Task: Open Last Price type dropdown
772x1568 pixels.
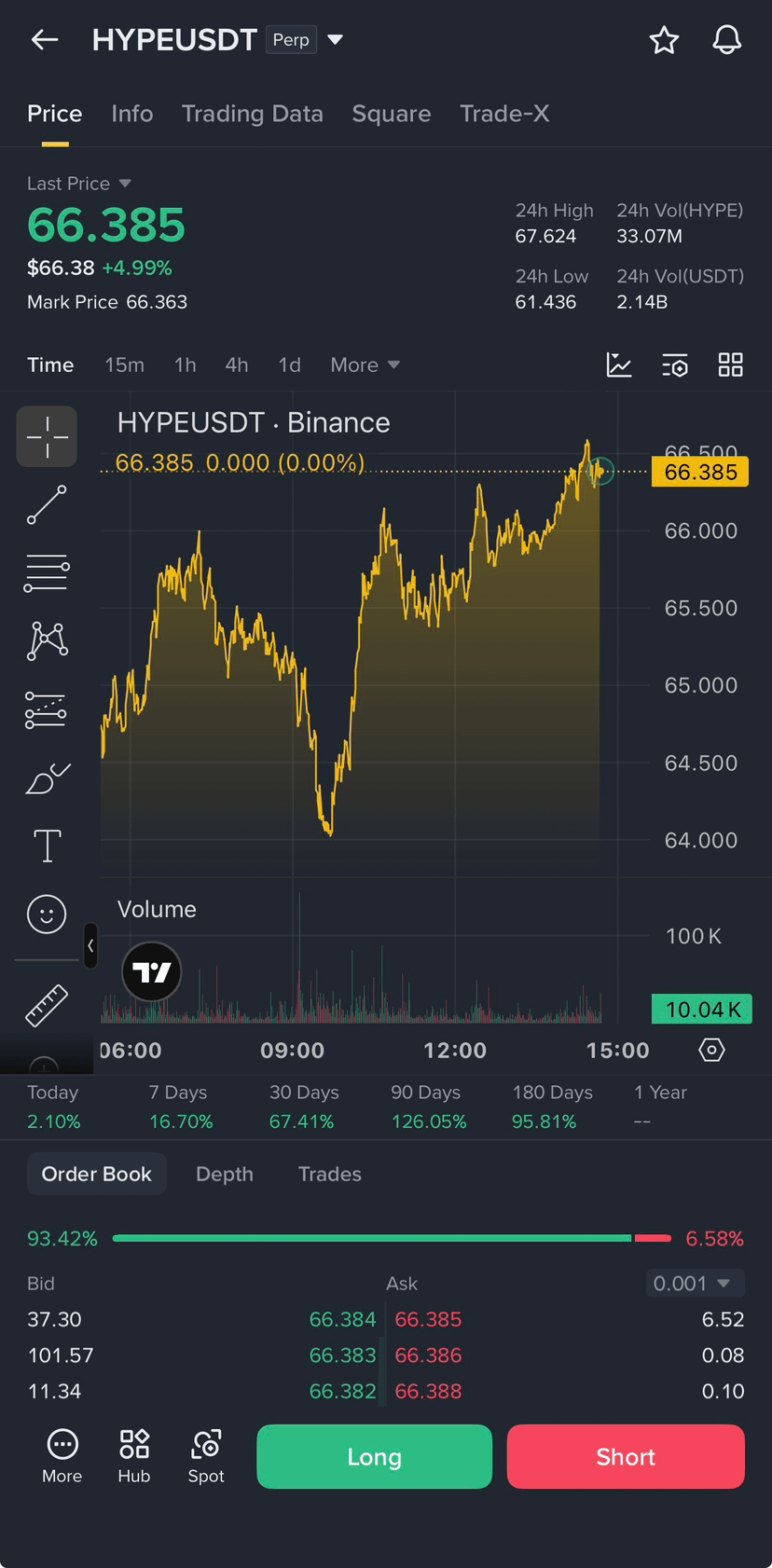Action: tap(79, 184)
